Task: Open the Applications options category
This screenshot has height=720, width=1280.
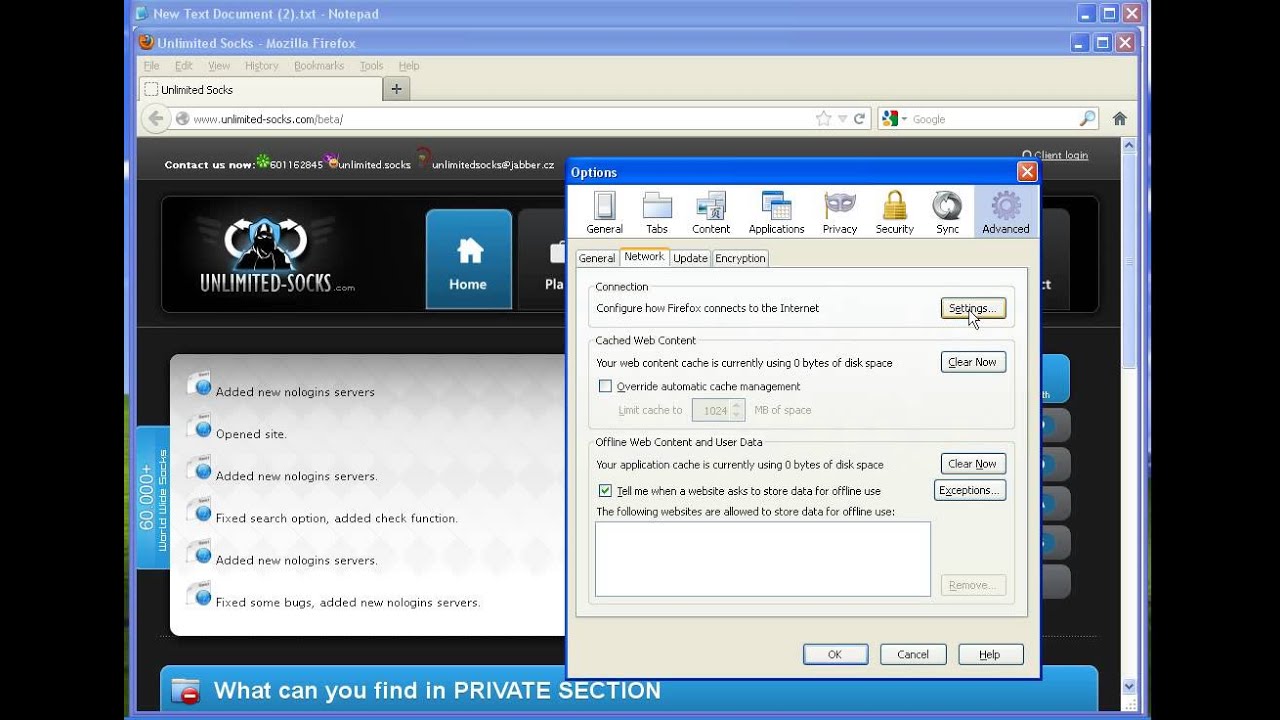Action: (776, 212)
